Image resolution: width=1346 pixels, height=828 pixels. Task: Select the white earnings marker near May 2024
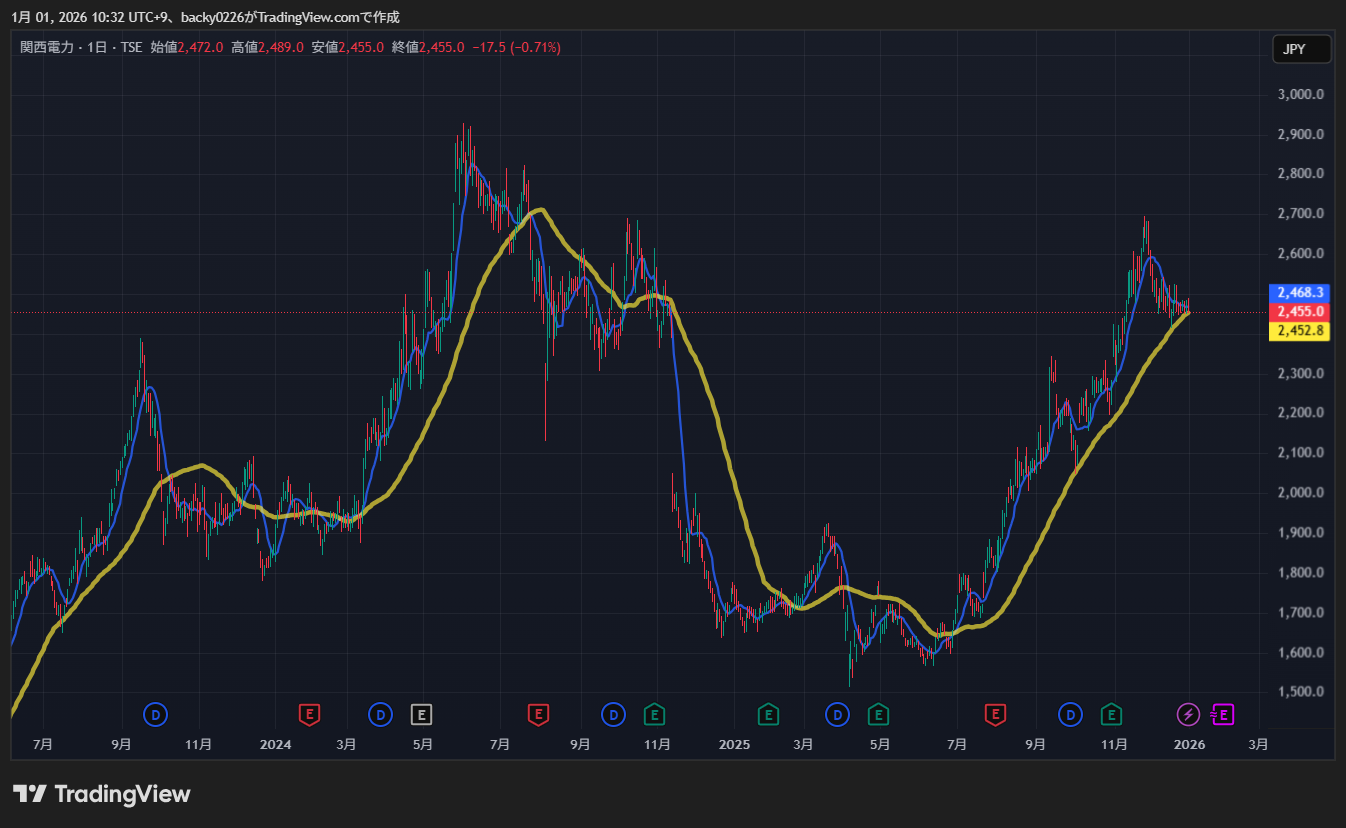pyautogui.click(x=422, y=714)
